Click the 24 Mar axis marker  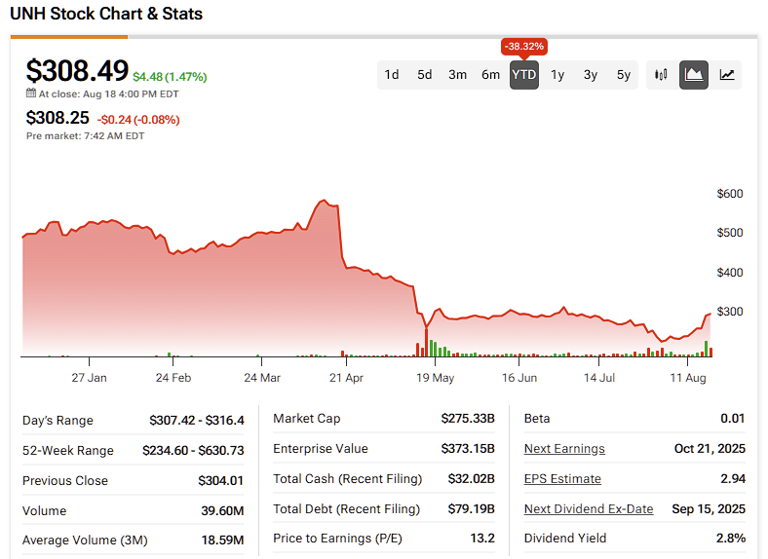[262, 378]
